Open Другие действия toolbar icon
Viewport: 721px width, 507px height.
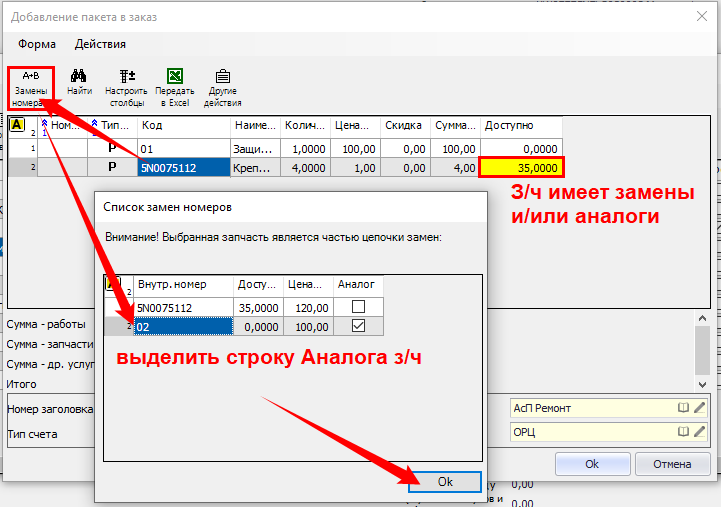[x=222, y=87]
